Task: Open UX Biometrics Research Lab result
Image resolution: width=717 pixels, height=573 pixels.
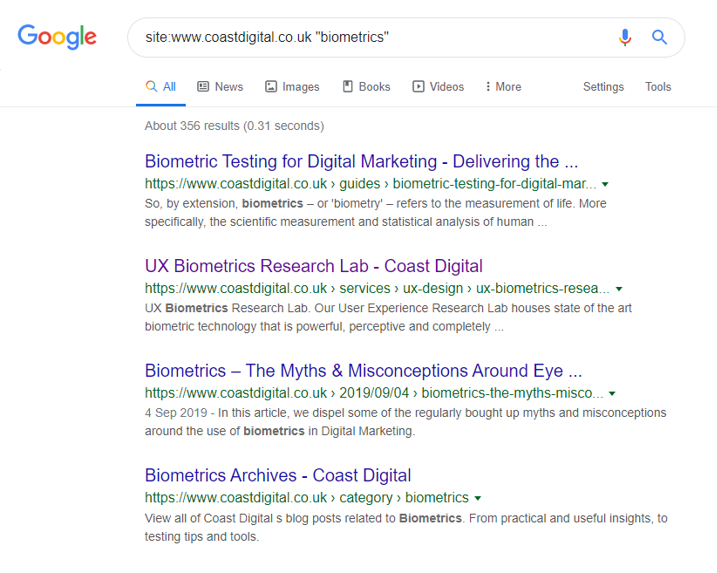Action: tap(314, 266)
